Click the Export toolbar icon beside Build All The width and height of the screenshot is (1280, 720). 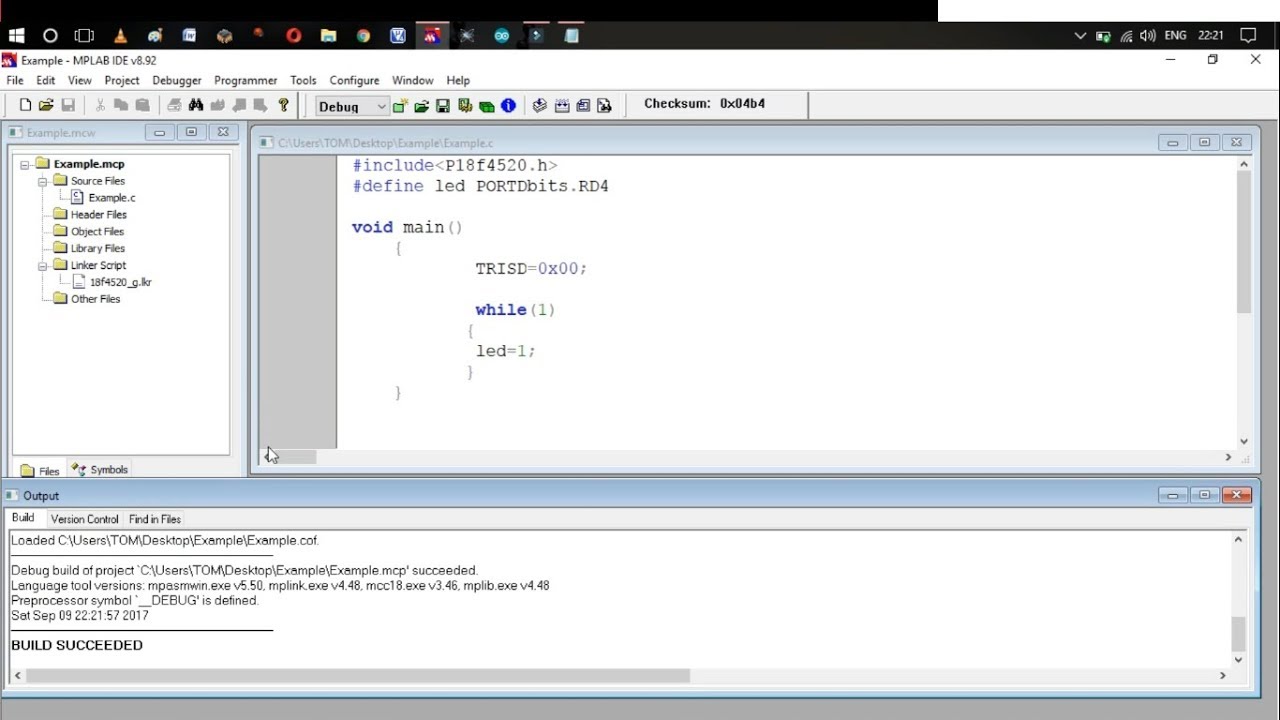coord(583,105)
